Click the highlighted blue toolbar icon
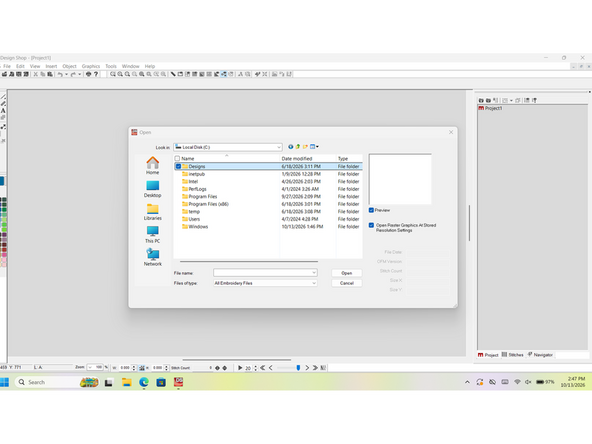This screenshot has height=444, width=592. click(x=224, y=74)
